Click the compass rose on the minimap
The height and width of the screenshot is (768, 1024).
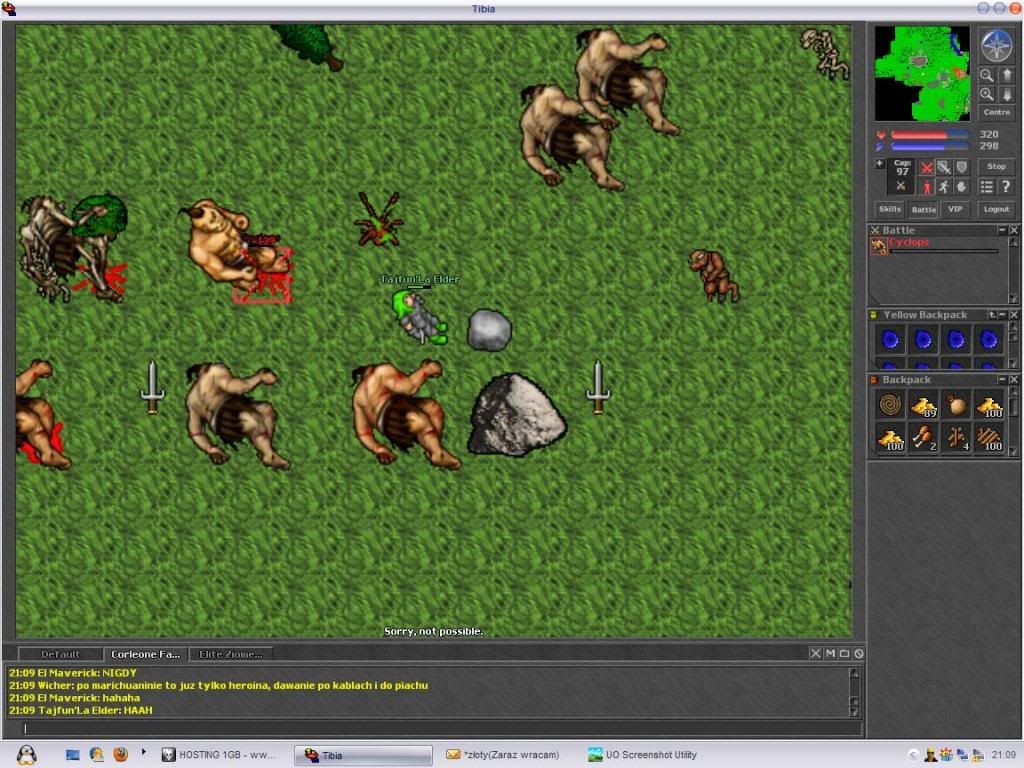(x=997, y=46)
